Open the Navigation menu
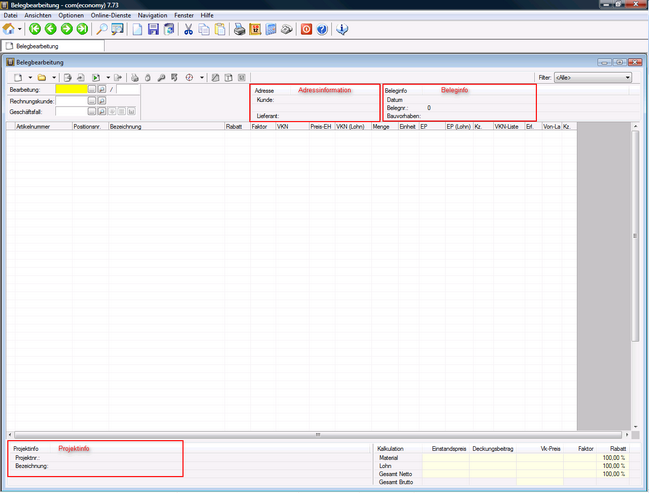The height and width of the screenshot is (493, 649). click(x=152, y=15)
